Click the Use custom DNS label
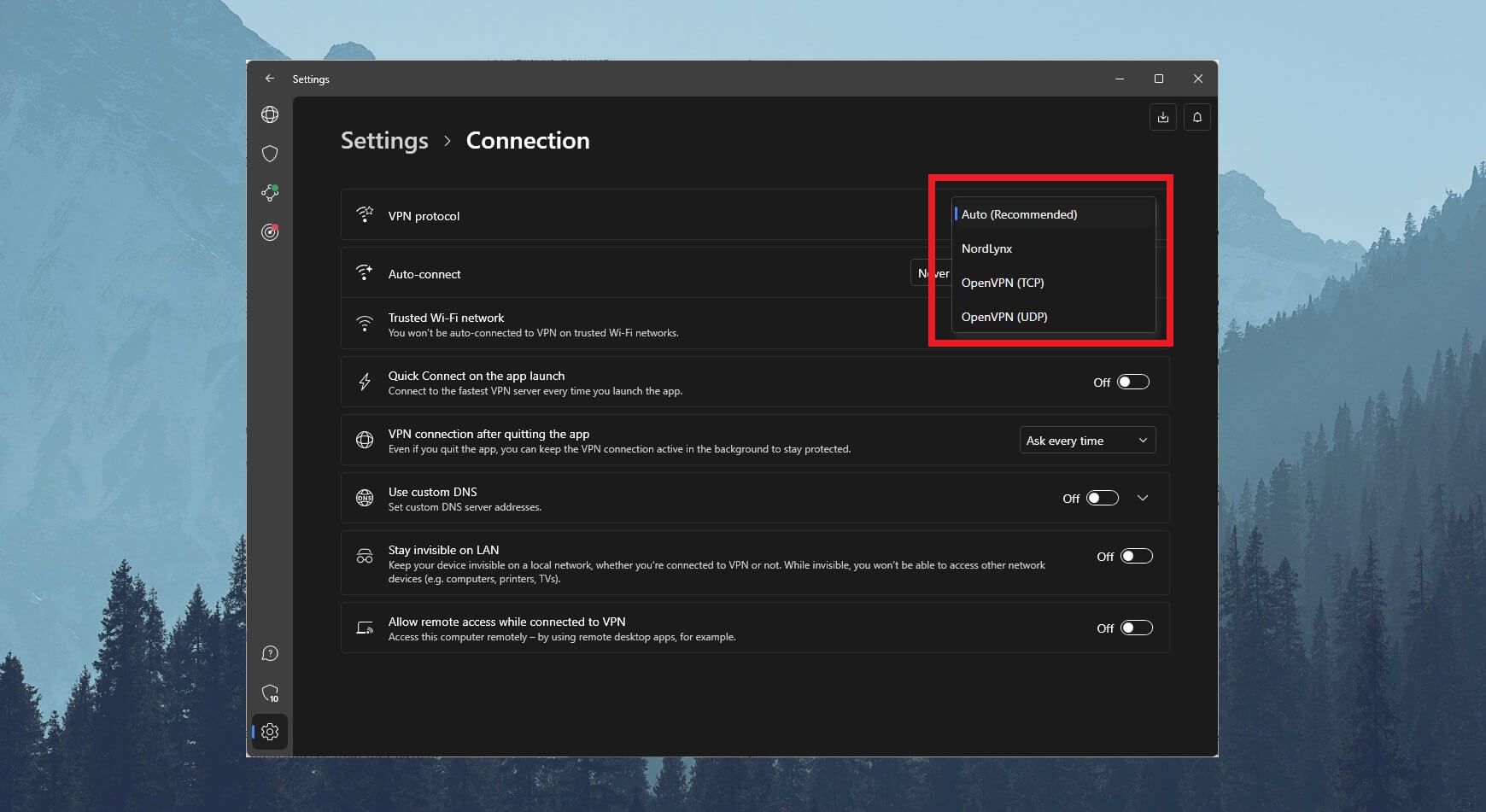The image size is (1486, 812). 432,492
